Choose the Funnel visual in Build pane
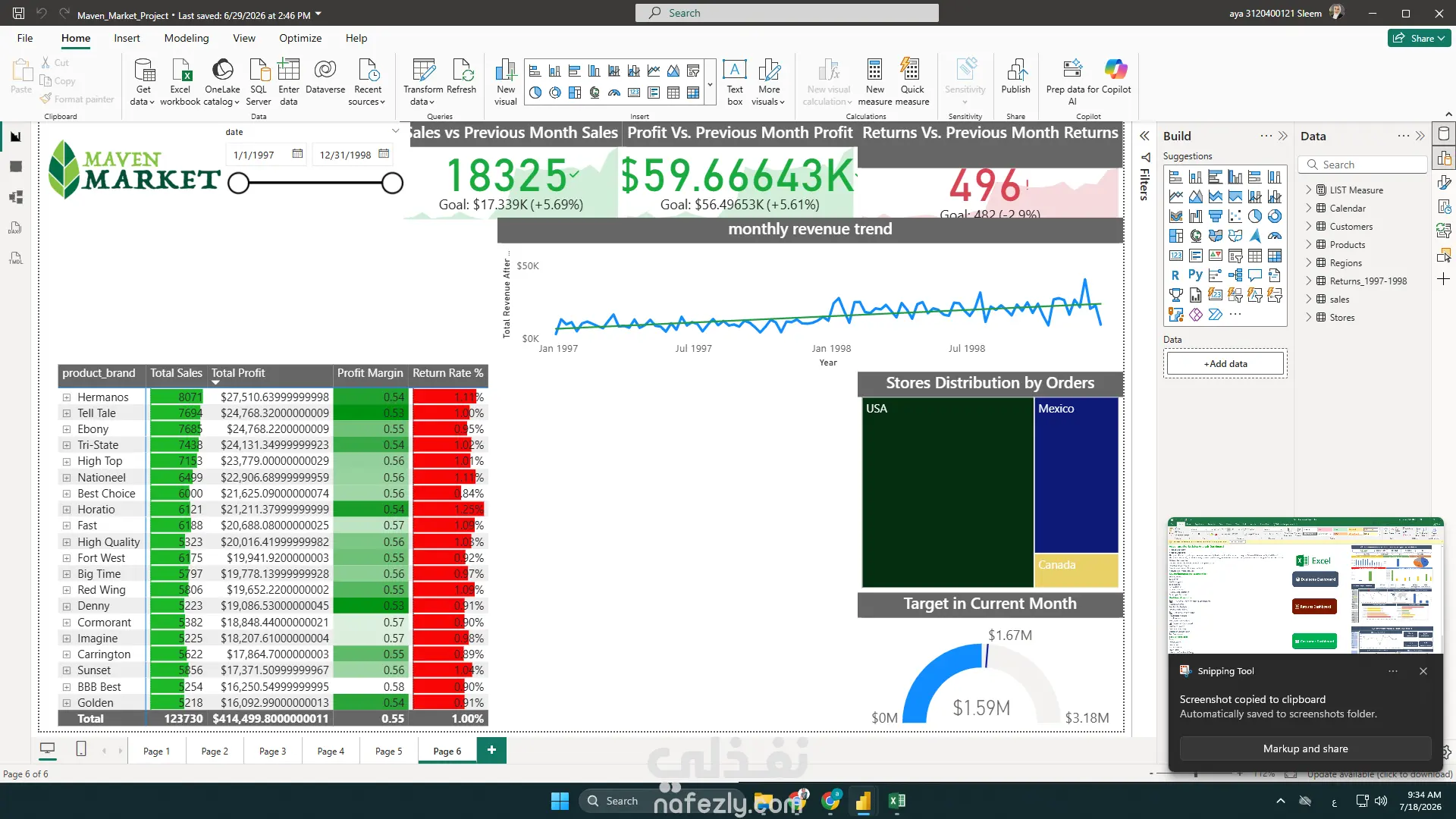This screenshot has width=1456, height=819. [x=1216, y=216]
